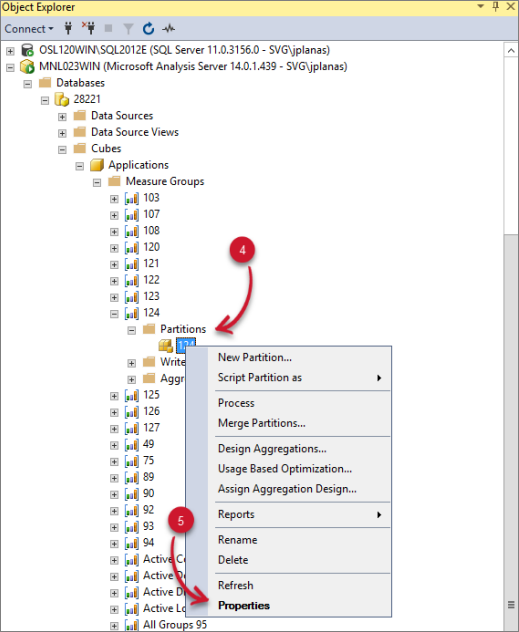This screenshot has width=519, height=632.
Task: Collapse the Cubes folder
Action: pyautogui.click(x=62, y=150)
